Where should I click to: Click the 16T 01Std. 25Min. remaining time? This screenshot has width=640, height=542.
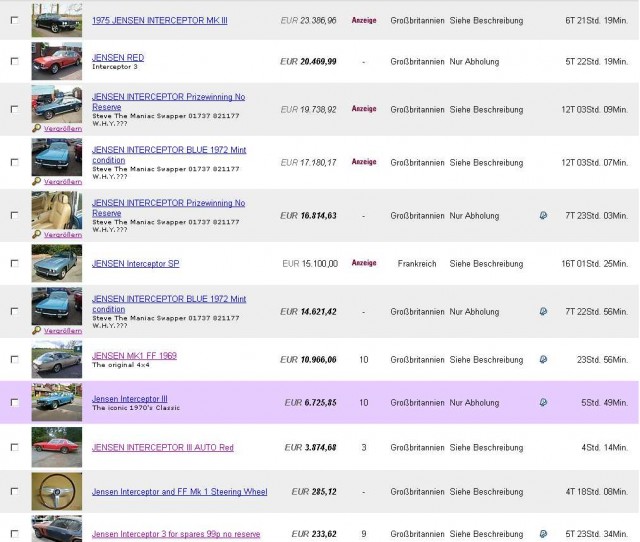click(595, 264)
